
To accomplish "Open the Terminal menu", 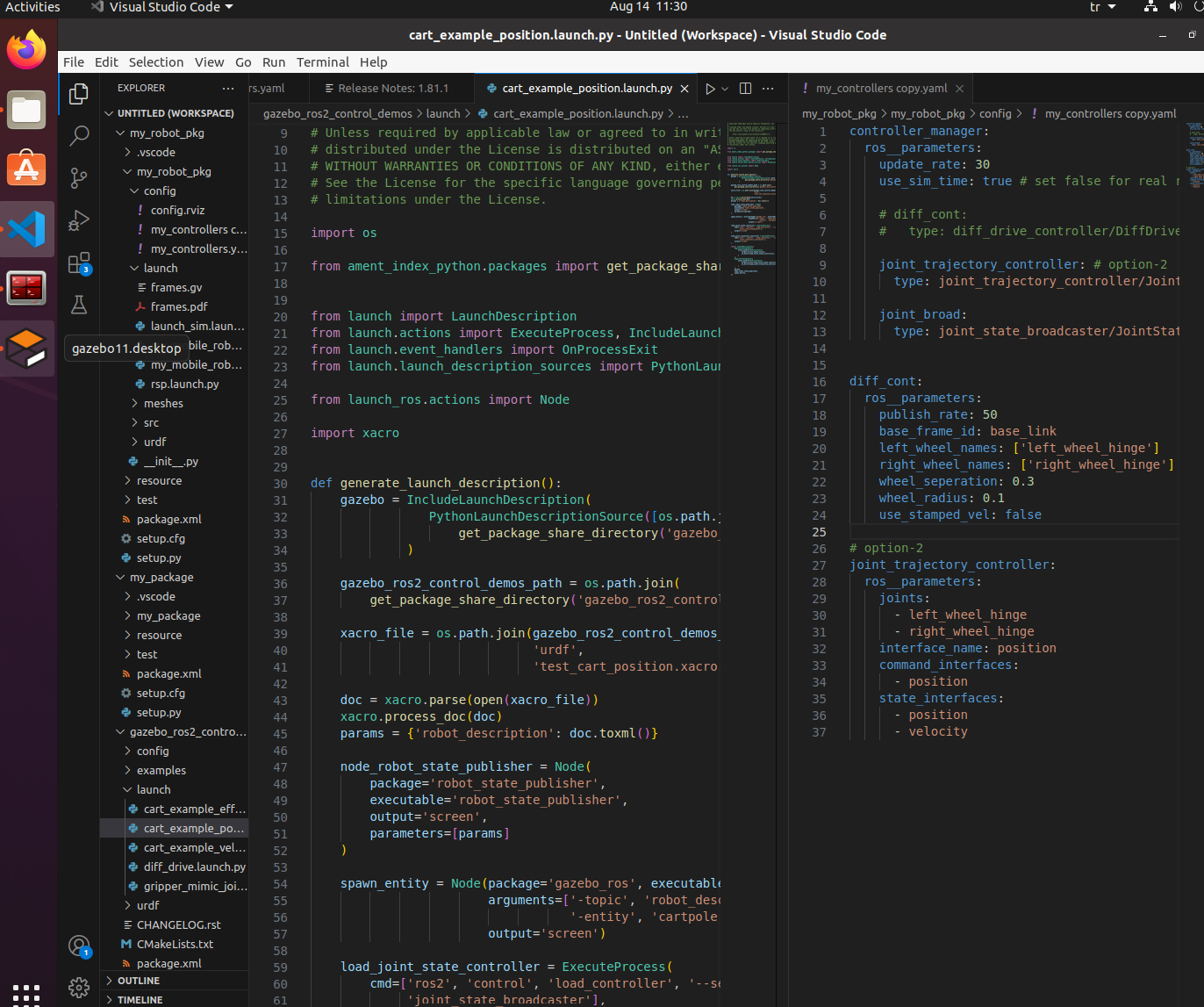I will [322, 62].
